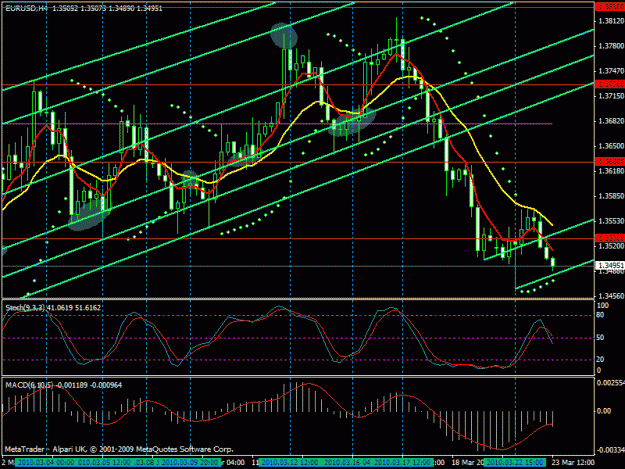The height and width of the screenshot is (469, 625).
Task: Select the 1.38120 price scale label
Action: [609, 21]
